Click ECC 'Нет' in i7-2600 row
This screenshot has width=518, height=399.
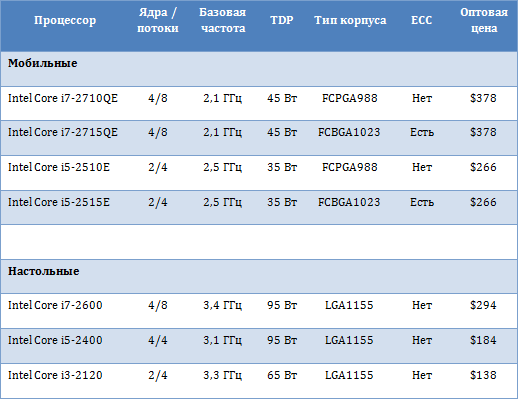pyautogui.click(x=422, y=305)
